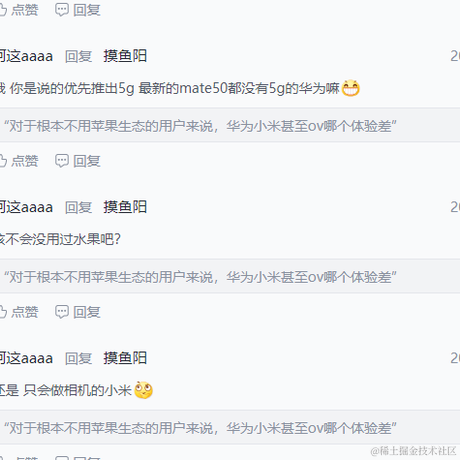Open author 呵这aaaa of the mate50 comment

click(x=26, y=56)
